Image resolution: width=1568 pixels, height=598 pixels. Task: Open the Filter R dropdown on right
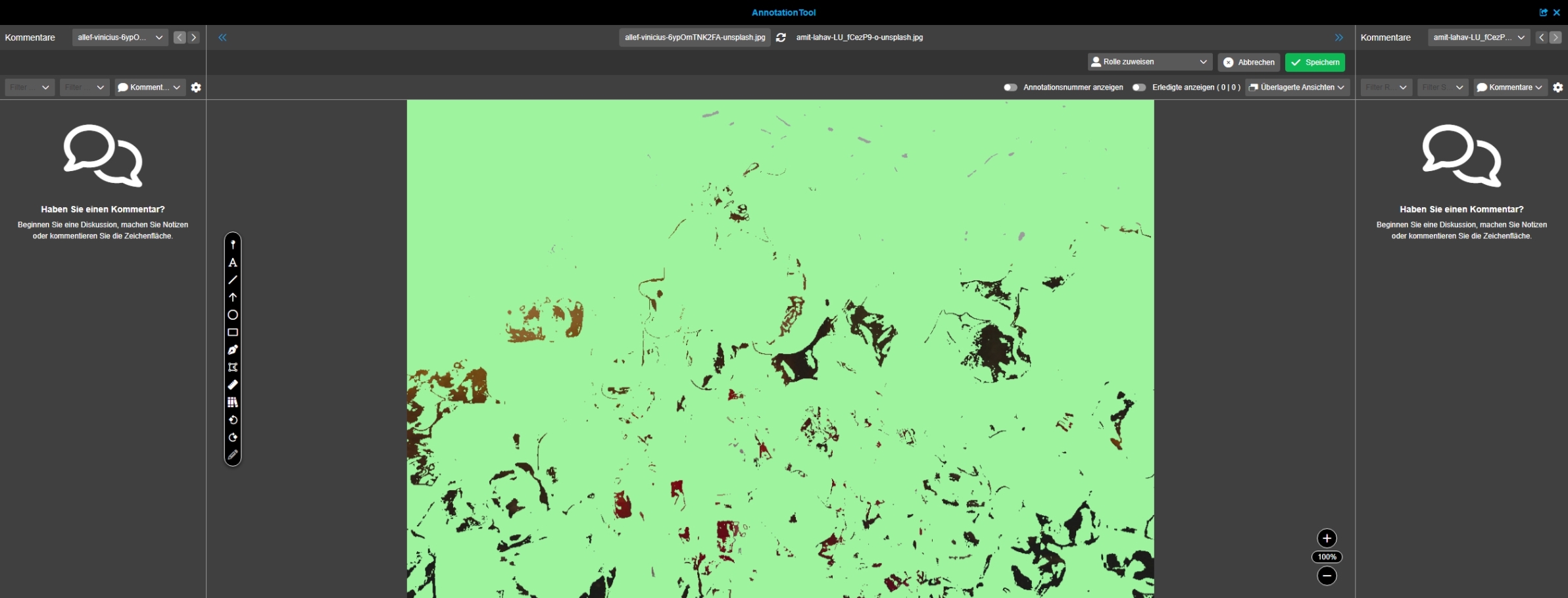click(x=1386, y=87)
